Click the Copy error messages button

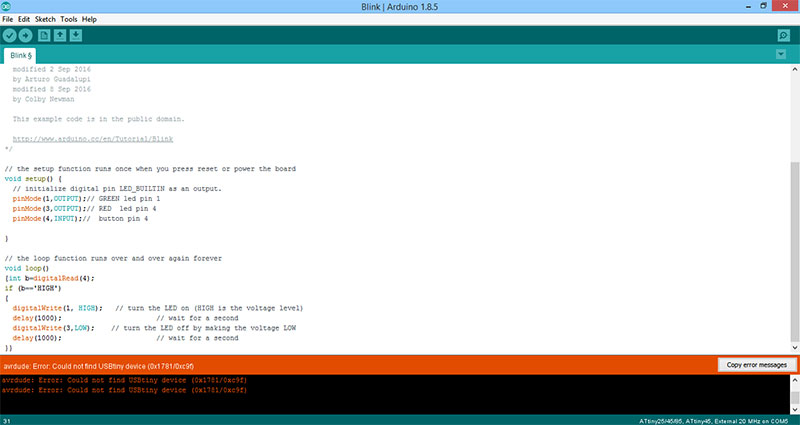click(757, 365)
